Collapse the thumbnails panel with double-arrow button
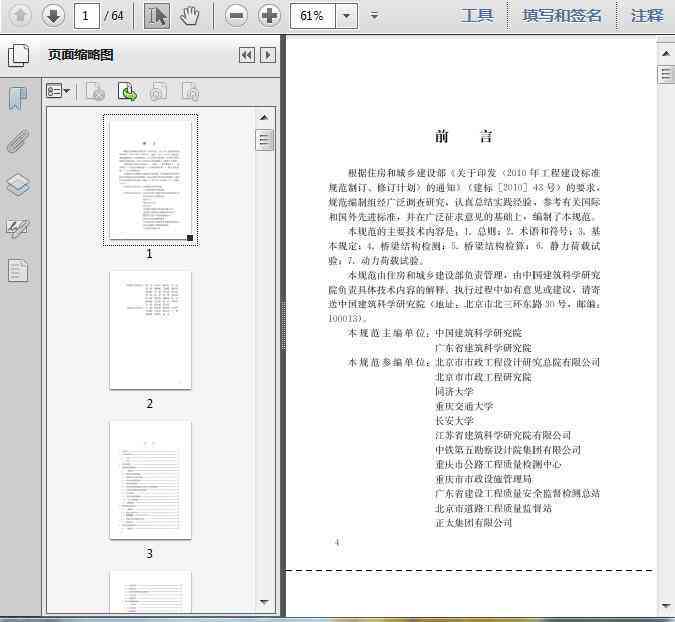Screen dimensions: 675x622 [247, 55]
